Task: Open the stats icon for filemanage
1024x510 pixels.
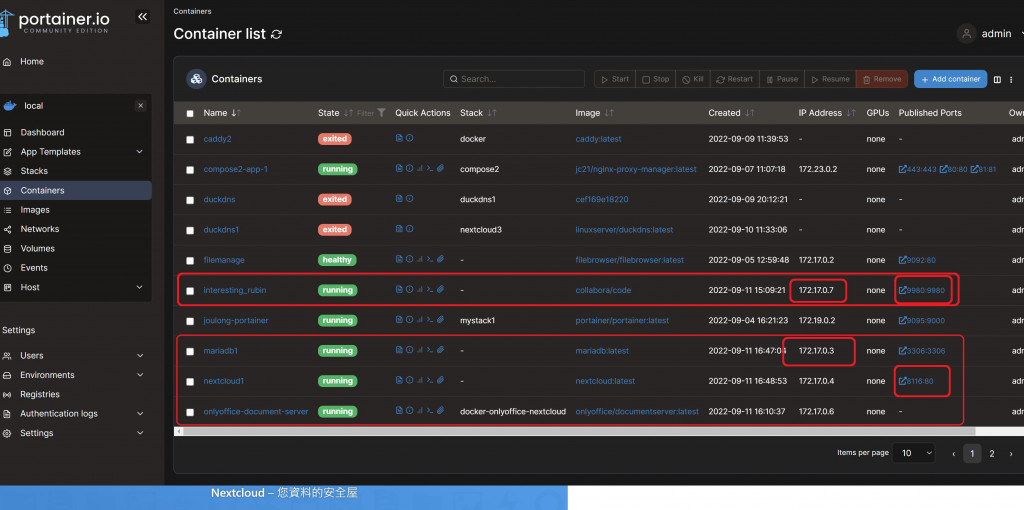Action: tap(420, 259)
